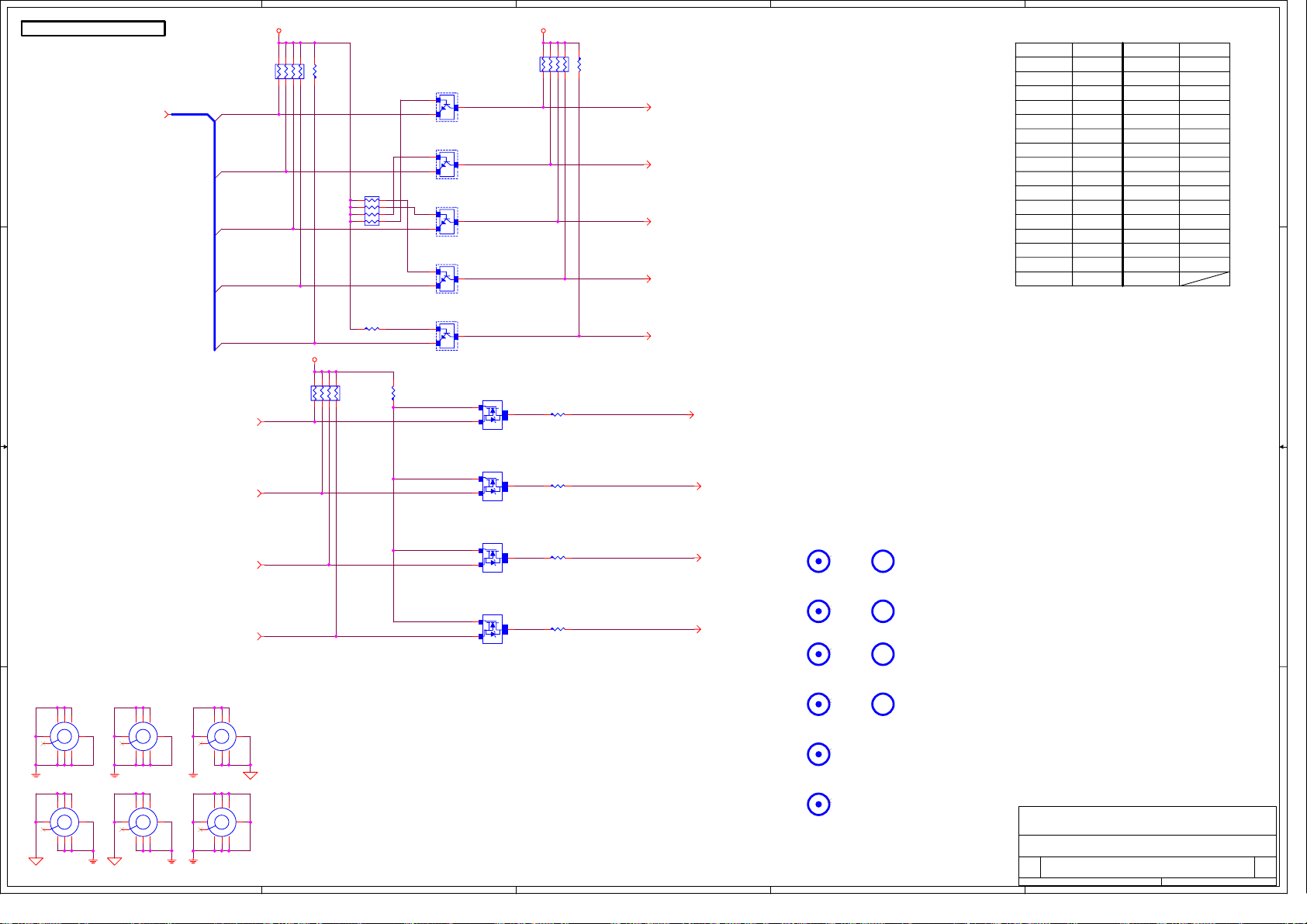Click the empty title box at top-left
Viewport: 1307px width, 924px height.
click(x=93, y=29)
